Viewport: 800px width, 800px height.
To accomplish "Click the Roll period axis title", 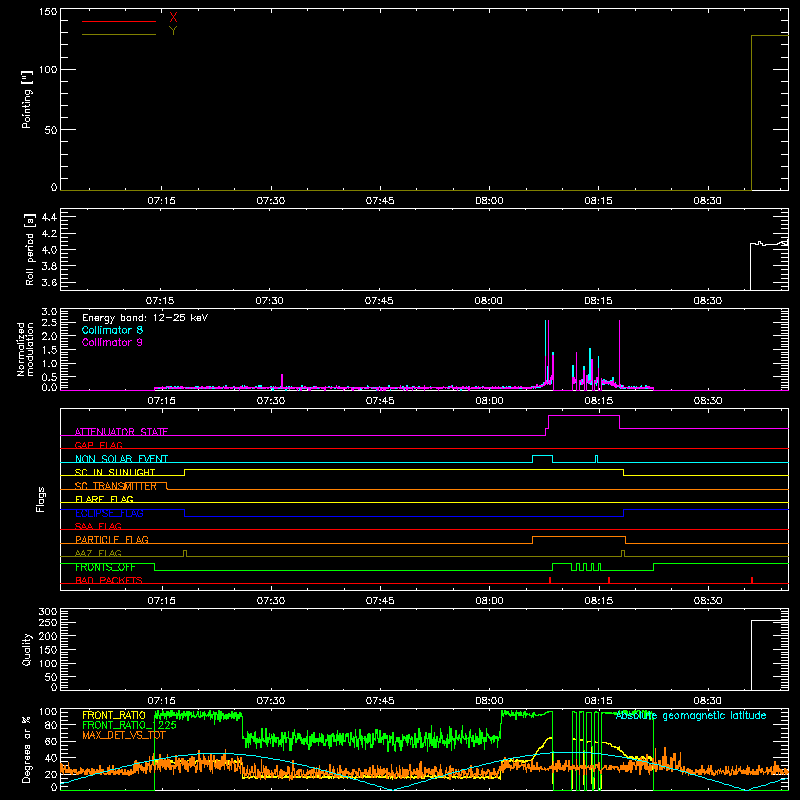I will 29,249.
